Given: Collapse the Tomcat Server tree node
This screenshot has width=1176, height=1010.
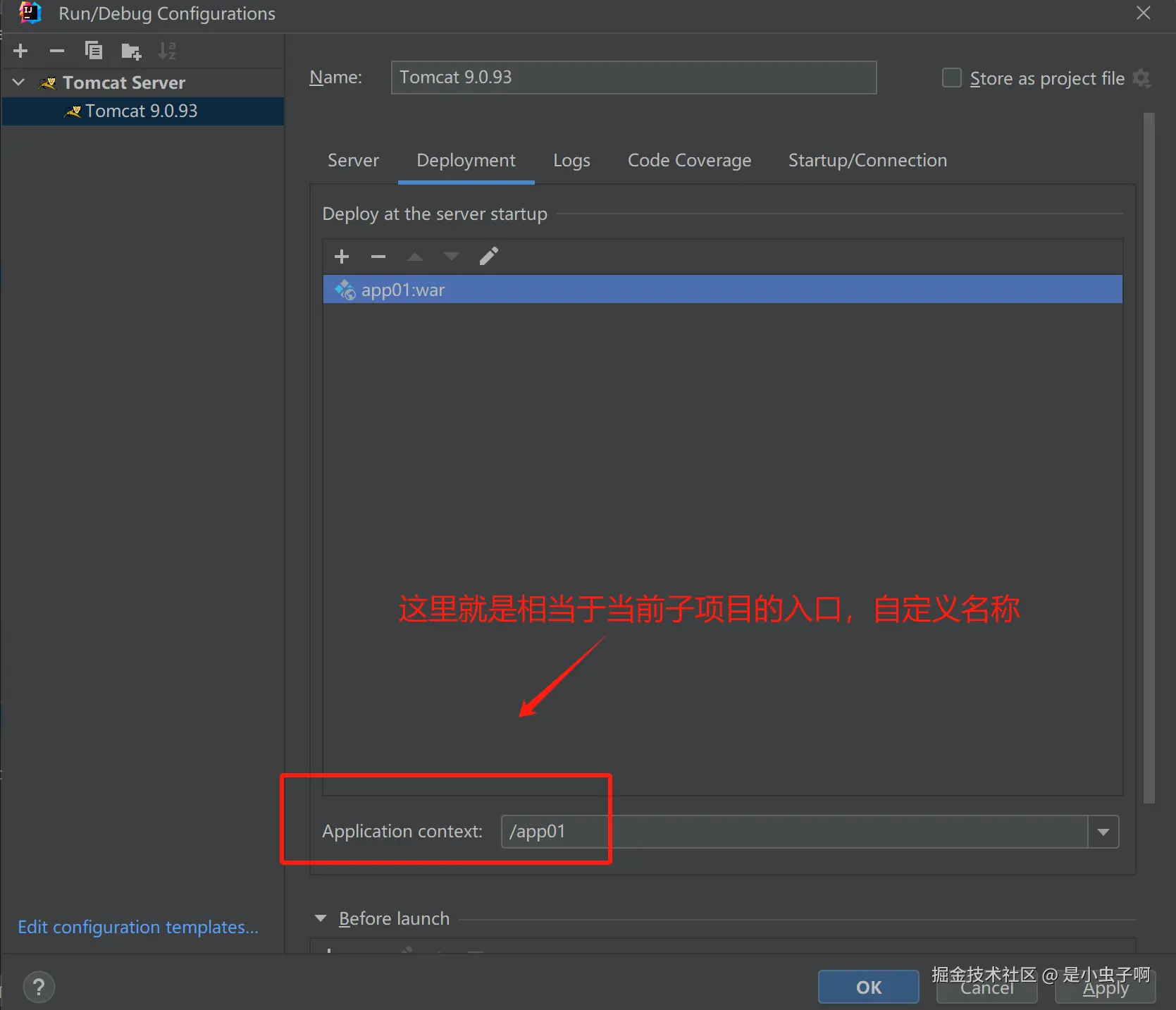Looking at the screenshot, I should coord(19,82).
